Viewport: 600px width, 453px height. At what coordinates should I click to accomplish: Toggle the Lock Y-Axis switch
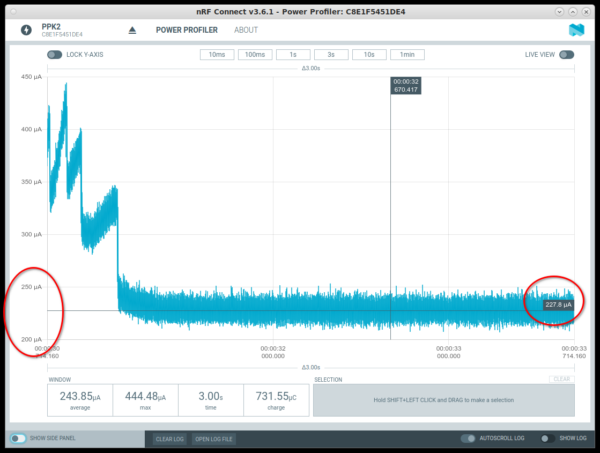[x=54, y=54]
